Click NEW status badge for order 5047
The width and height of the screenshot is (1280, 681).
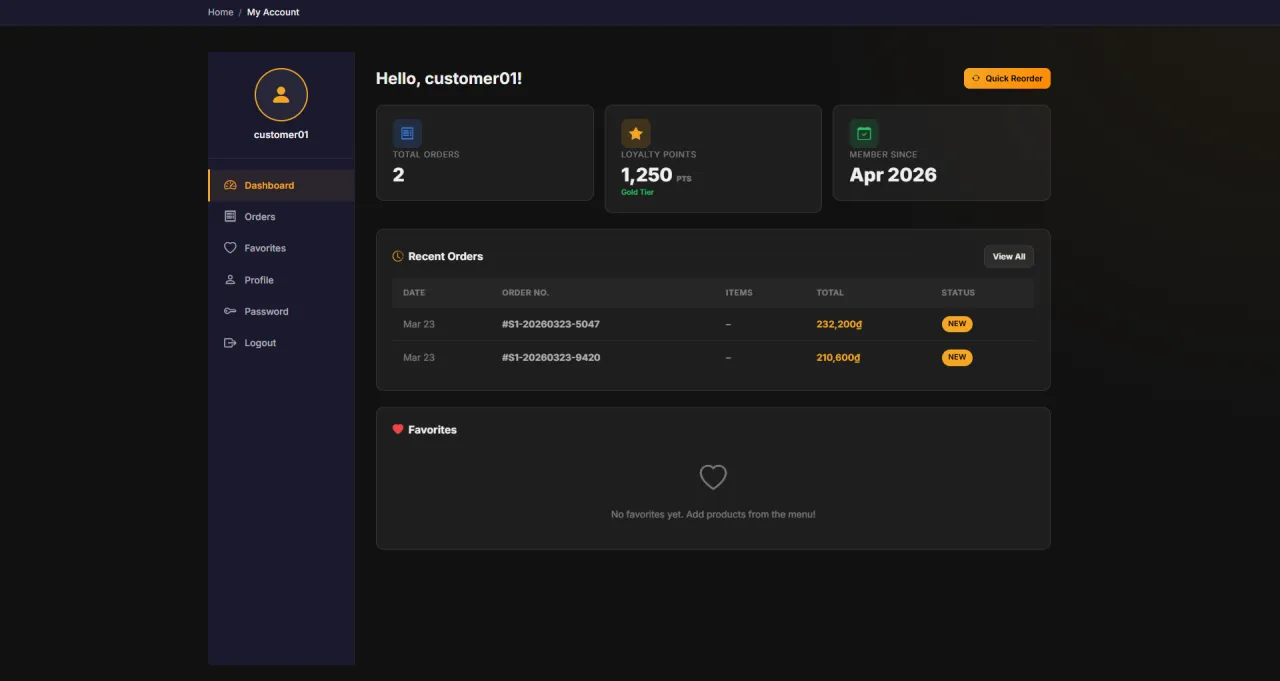tap(957, 324)
